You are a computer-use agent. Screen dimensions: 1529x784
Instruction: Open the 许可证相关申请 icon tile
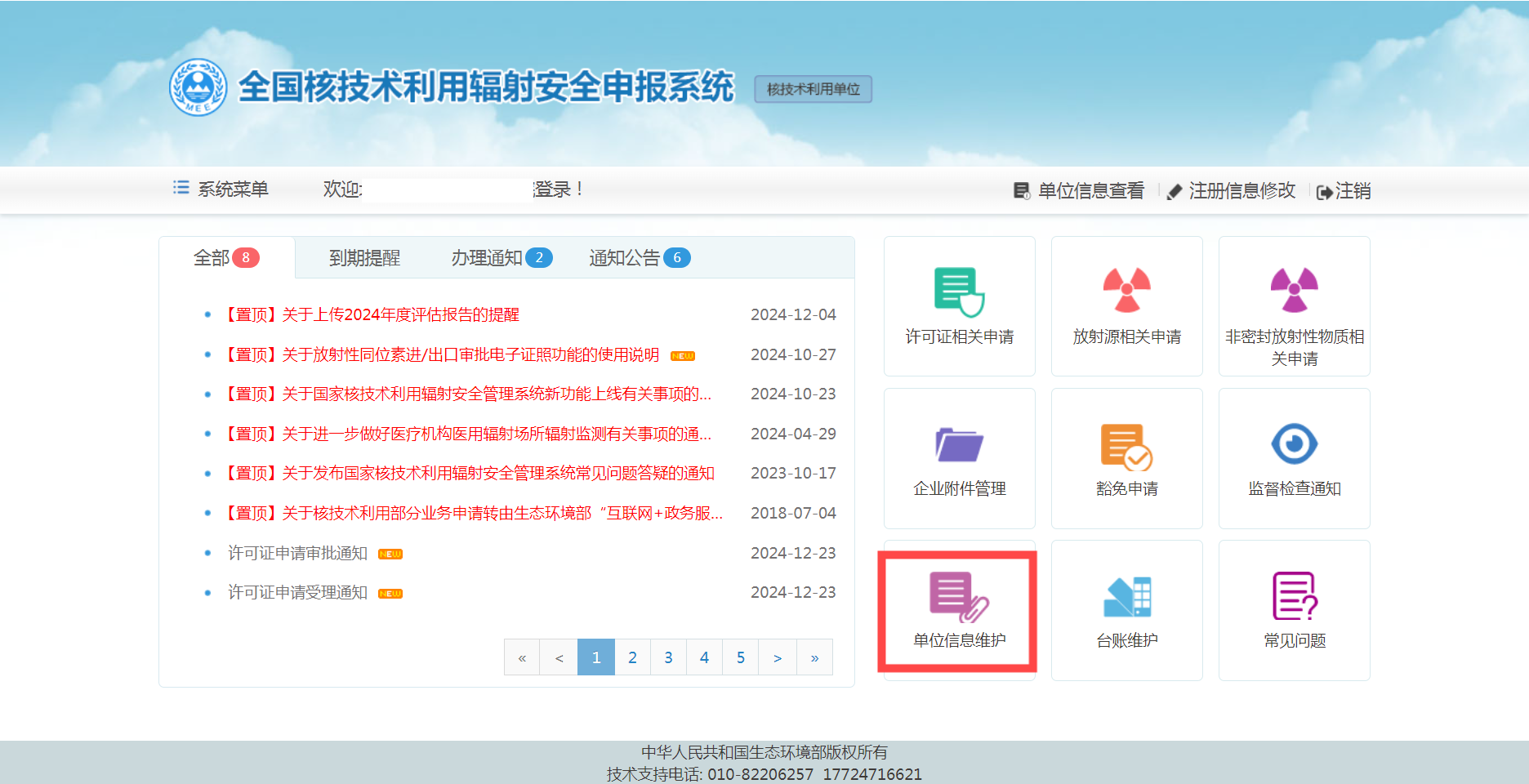coord(959,292)
